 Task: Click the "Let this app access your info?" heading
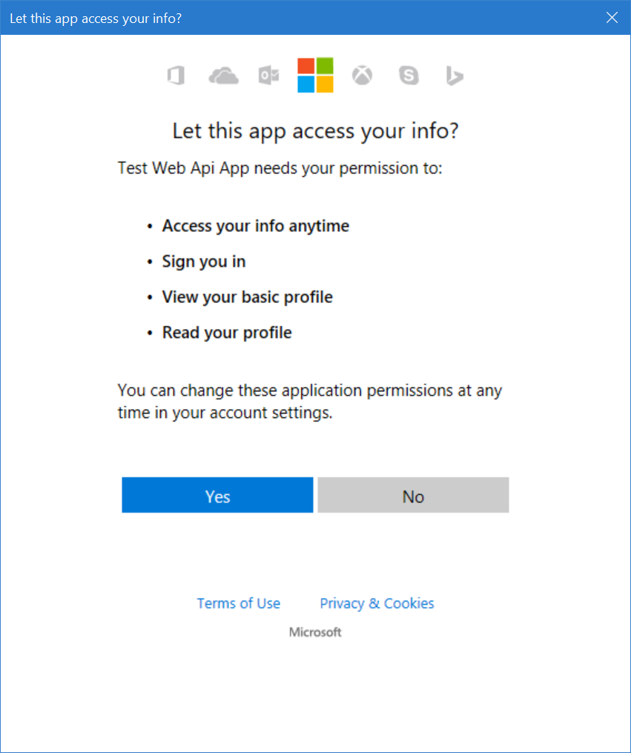(315, 131)
